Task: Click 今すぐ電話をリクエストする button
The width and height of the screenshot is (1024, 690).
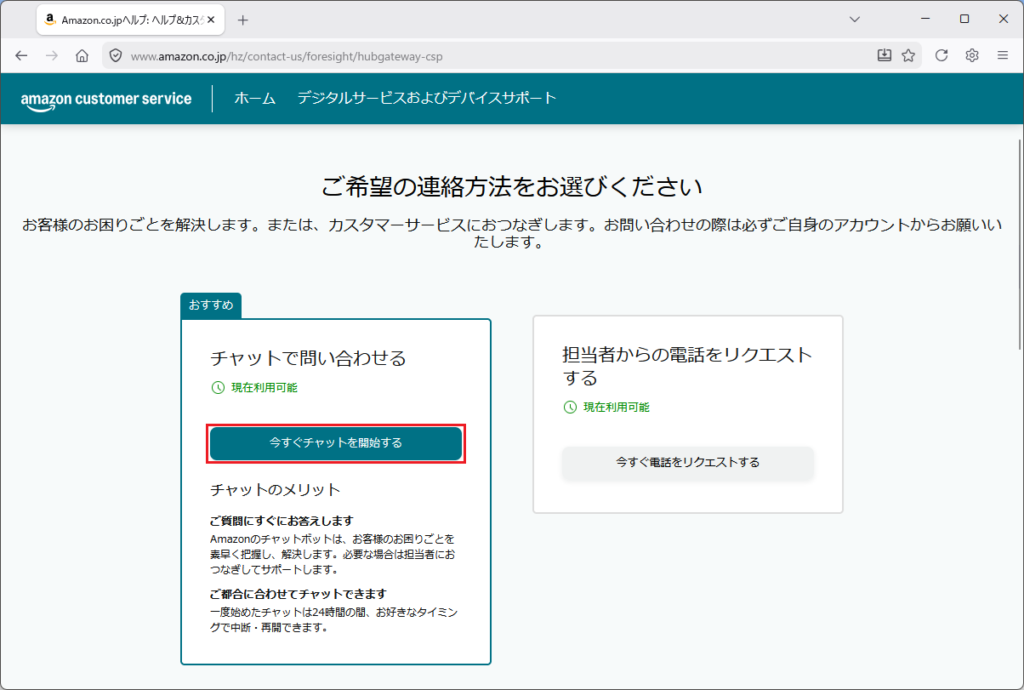Action: [x=688, y=463]
